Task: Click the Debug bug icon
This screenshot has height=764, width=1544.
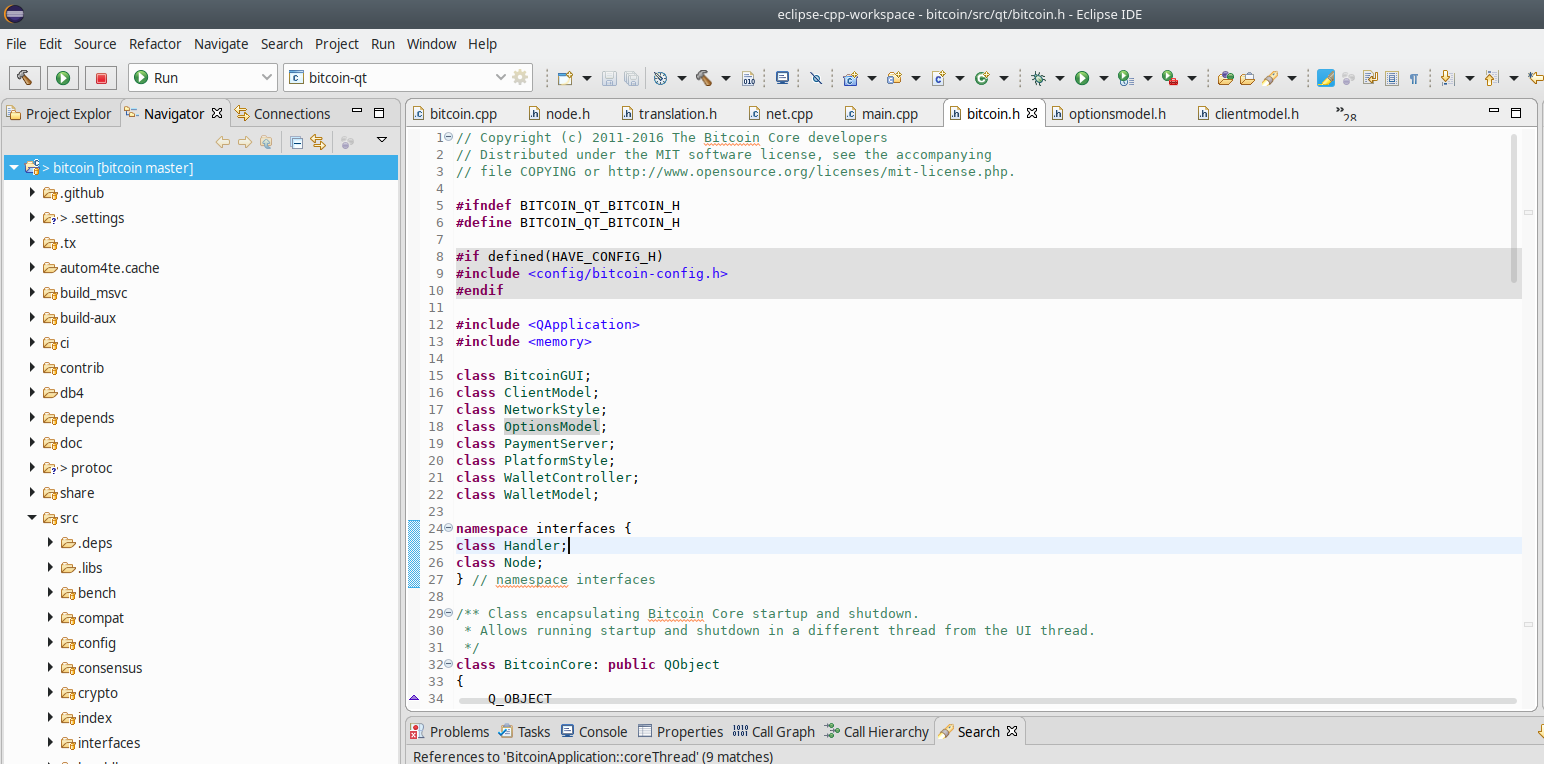Action: [1038, 77]
